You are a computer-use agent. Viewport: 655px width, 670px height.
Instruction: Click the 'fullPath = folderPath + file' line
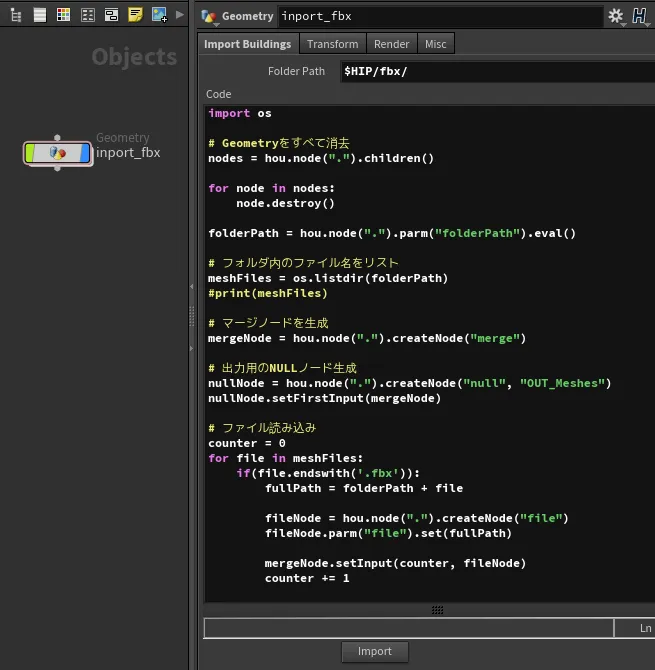coord(364,488)
